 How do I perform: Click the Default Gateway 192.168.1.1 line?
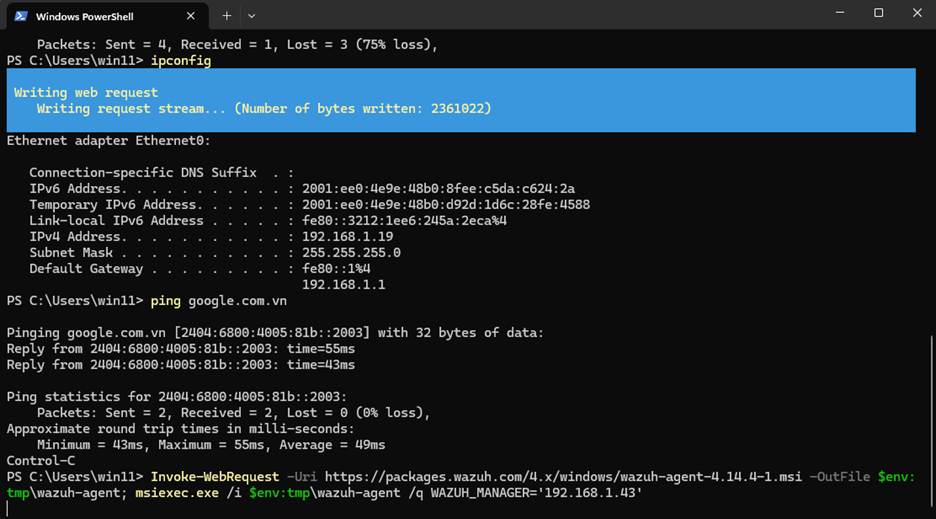tap(343, 285)
